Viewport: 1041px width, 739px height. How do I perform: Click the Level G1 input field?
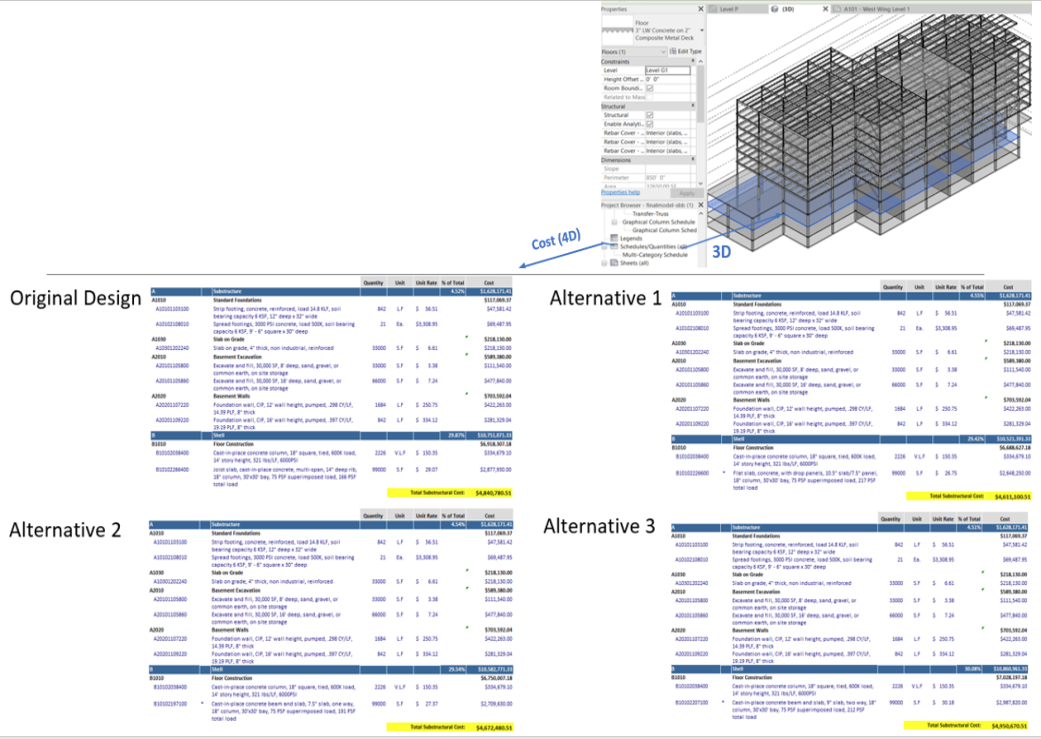(667, 71)
